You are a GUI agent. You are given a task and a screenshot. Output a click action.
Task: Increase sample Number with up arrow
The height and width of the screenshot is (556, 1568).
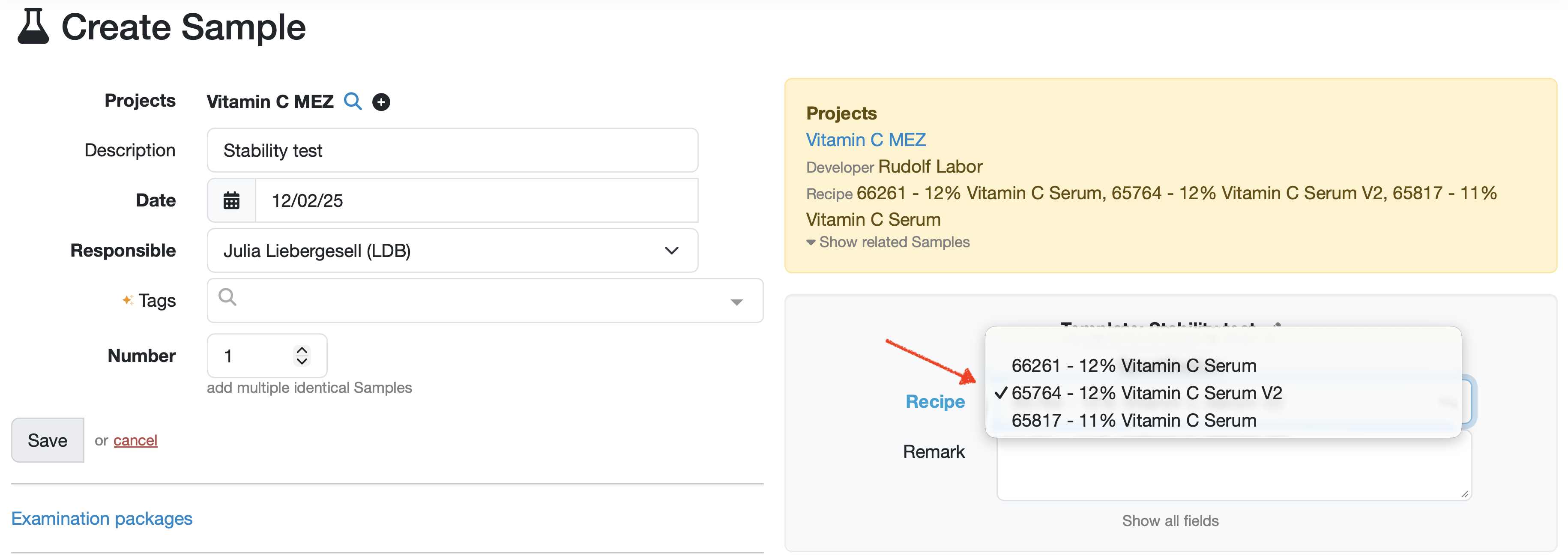point(302,350)
